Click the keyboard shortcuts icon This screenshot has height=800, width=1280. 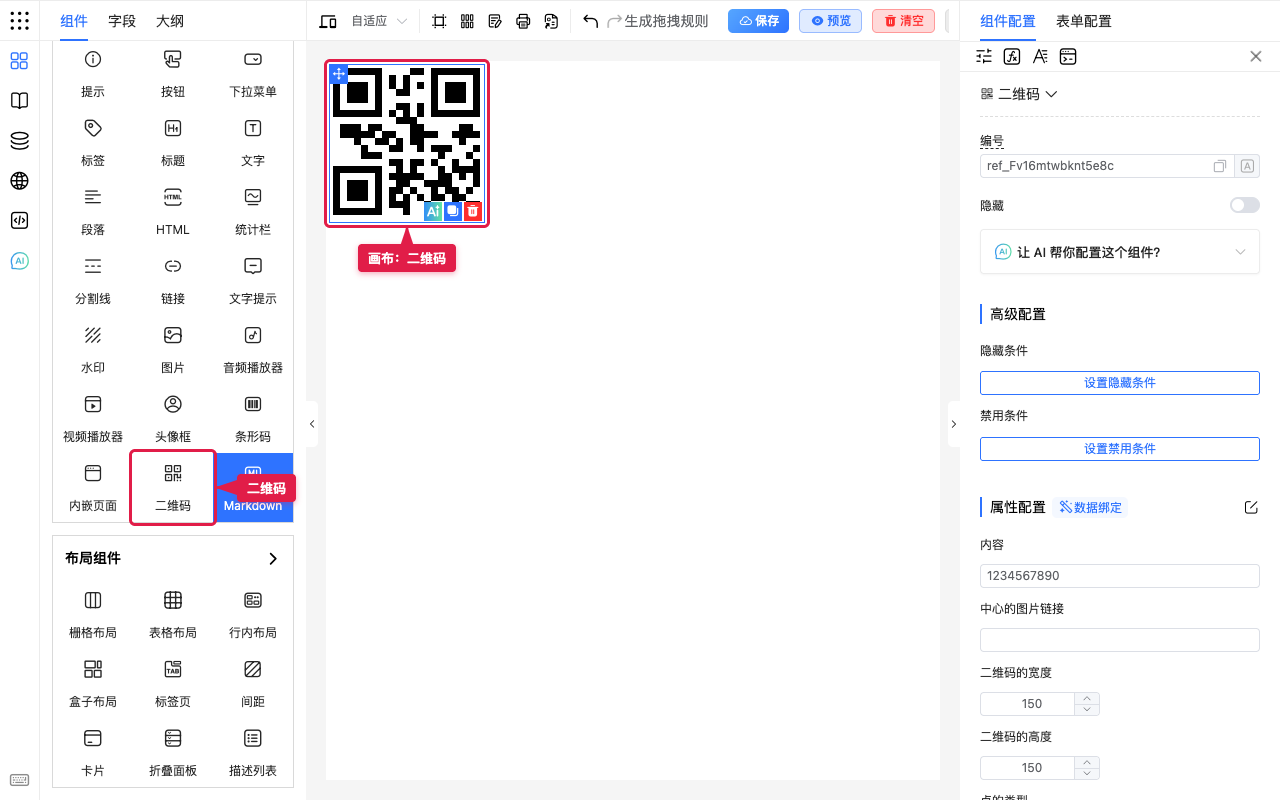point(19,780)
